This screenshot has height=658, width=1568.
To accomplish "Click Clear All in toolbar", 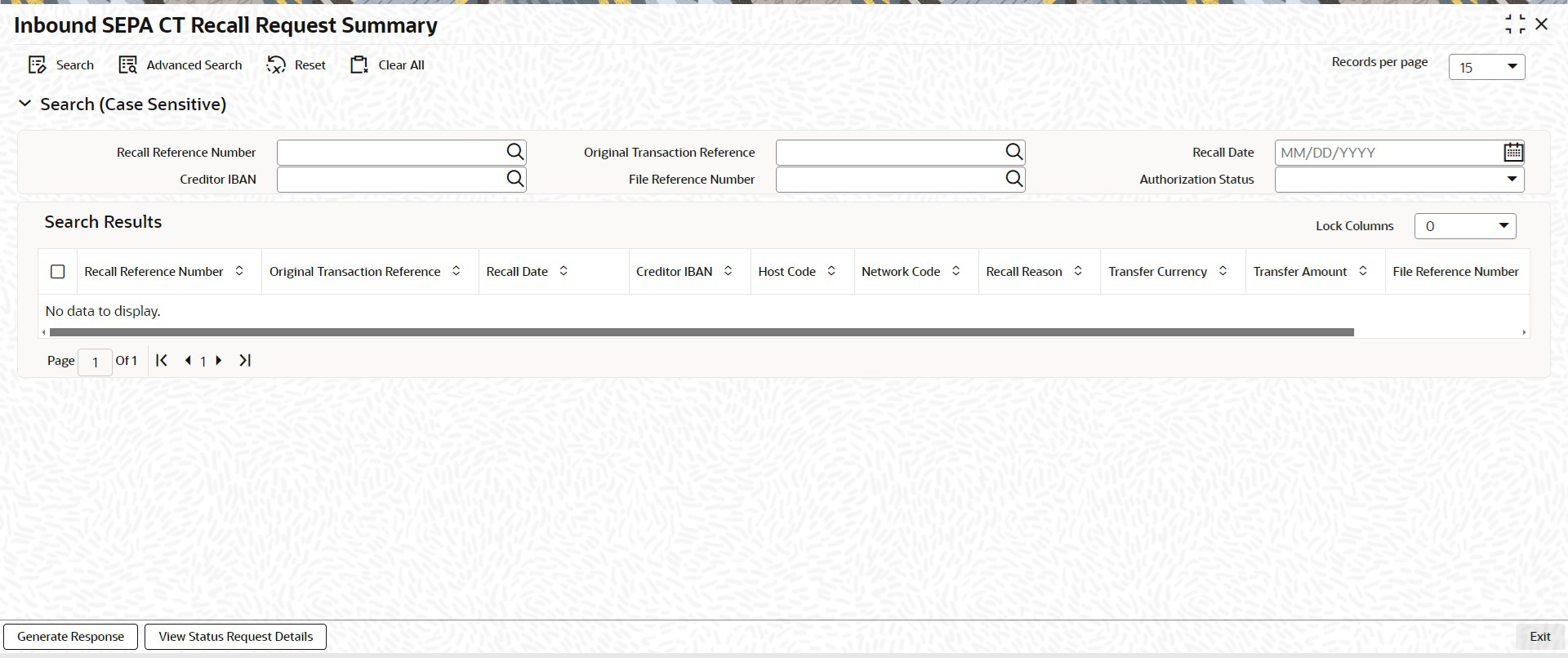I will click(387, 65).
